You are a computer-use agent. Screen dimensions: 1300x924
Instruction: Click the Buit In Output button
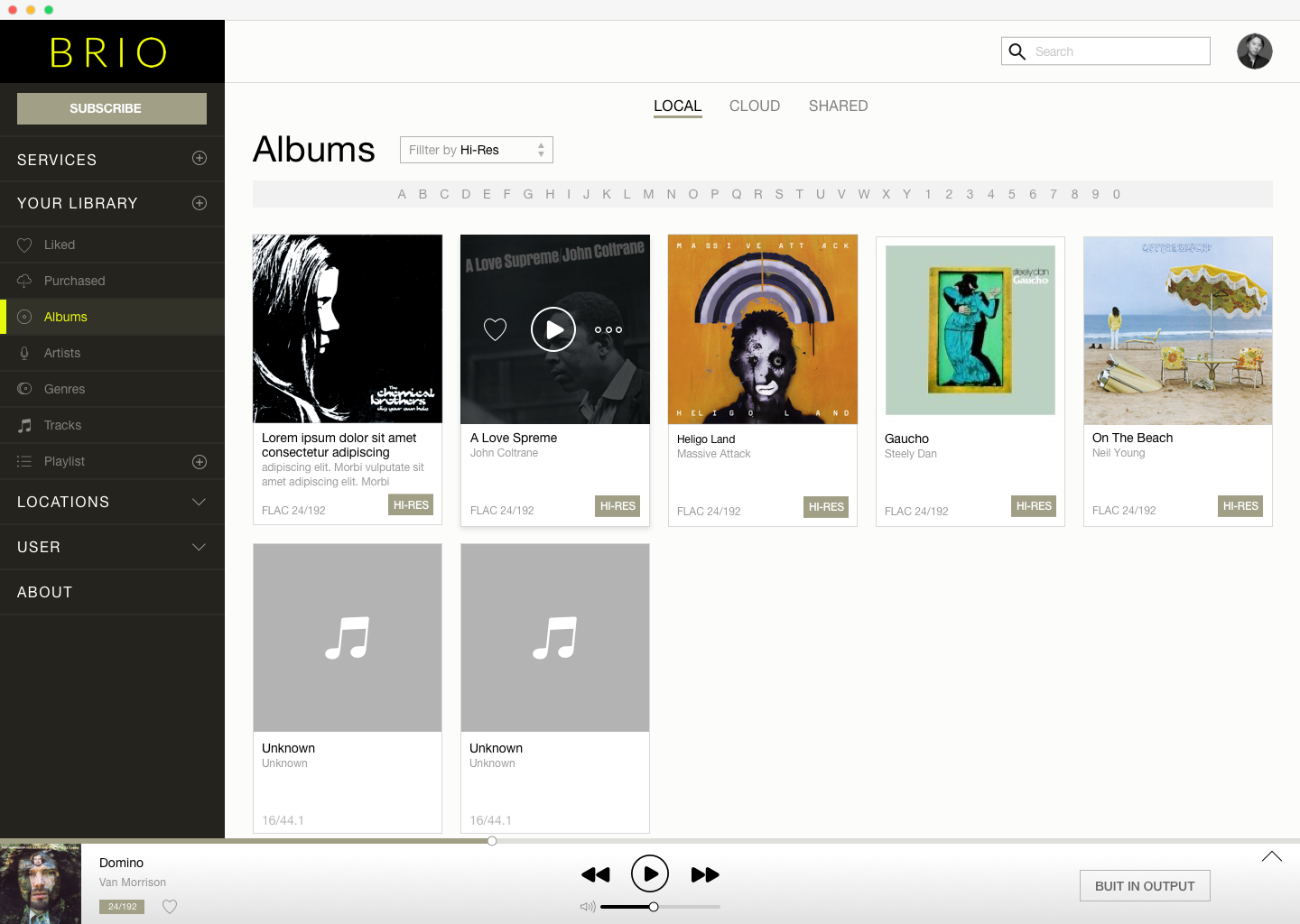pyautogui.click(x=1145, y=886)
